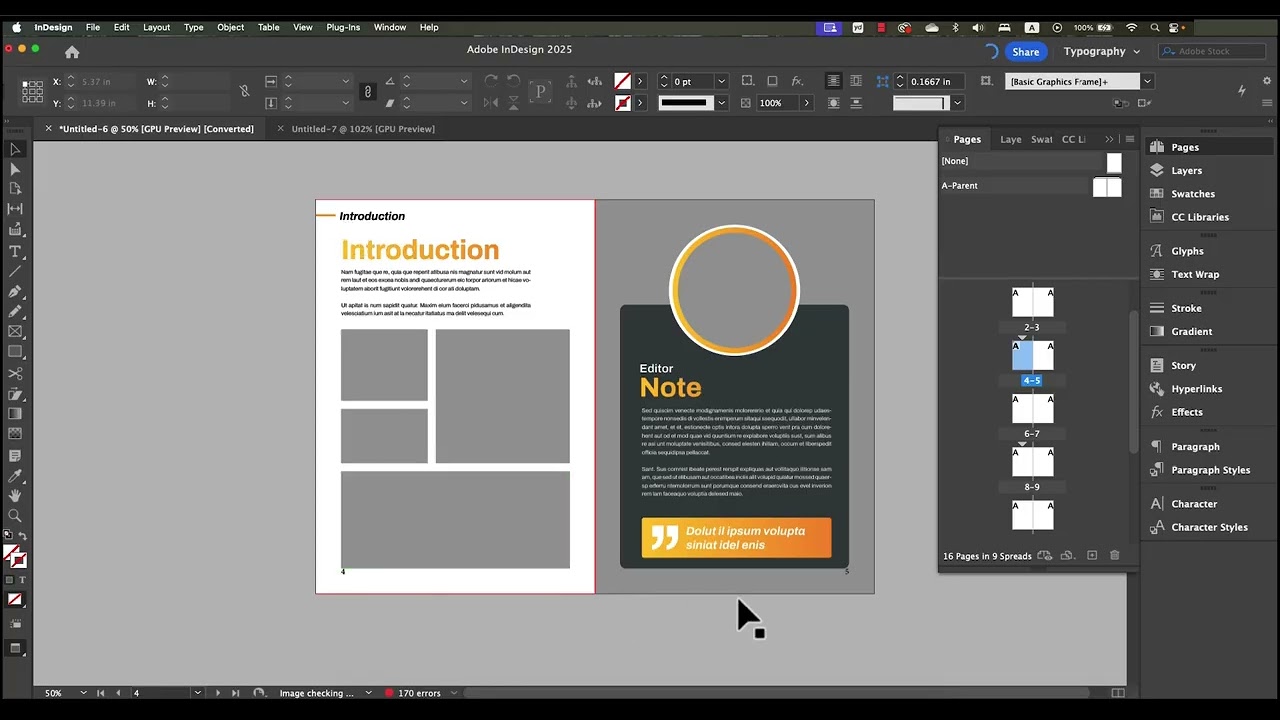Toggle formatting affects container button
1280x720 pixels.
point(9,580)
